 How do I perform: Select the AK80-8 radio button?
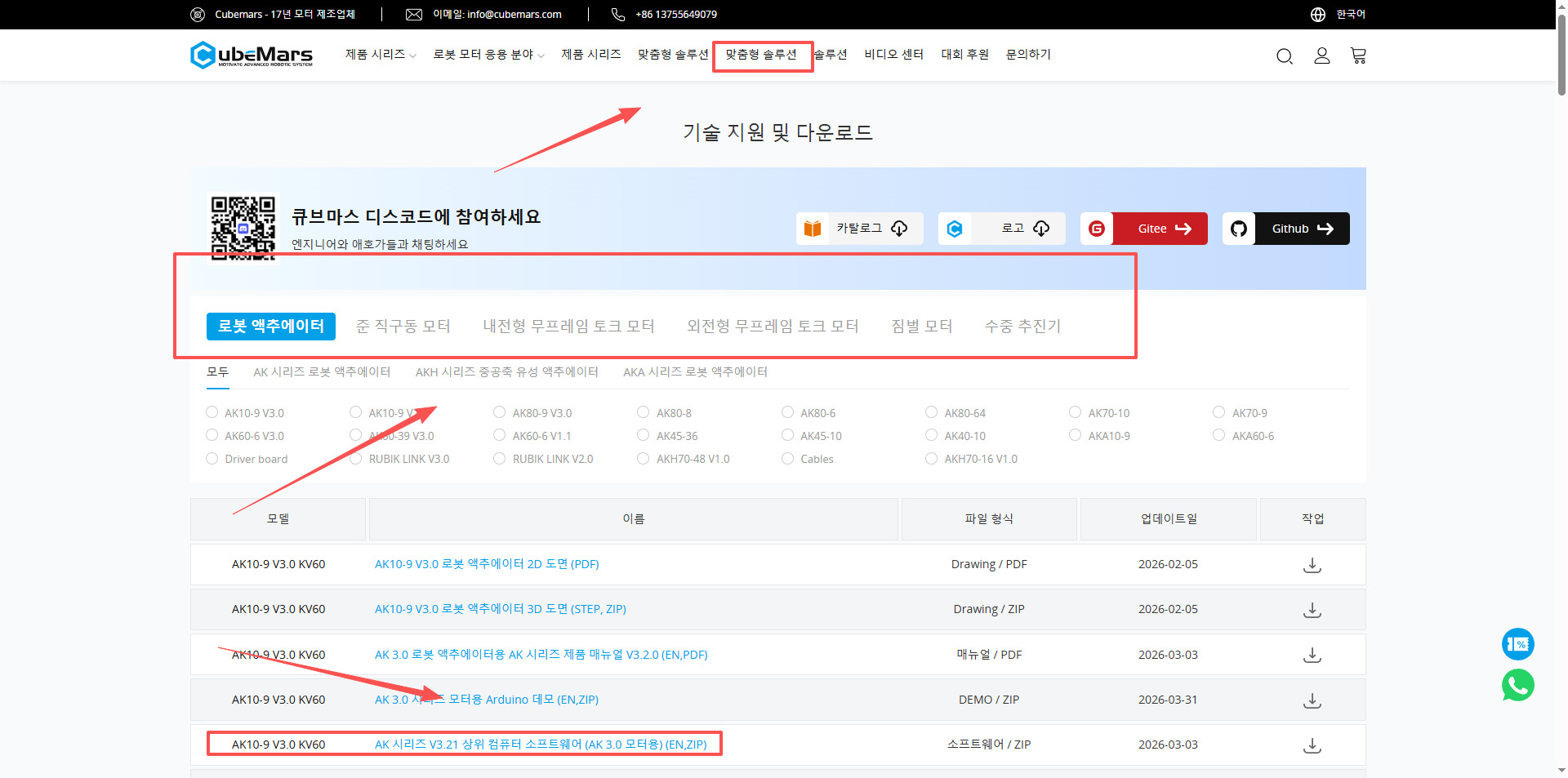click(644, 412)
